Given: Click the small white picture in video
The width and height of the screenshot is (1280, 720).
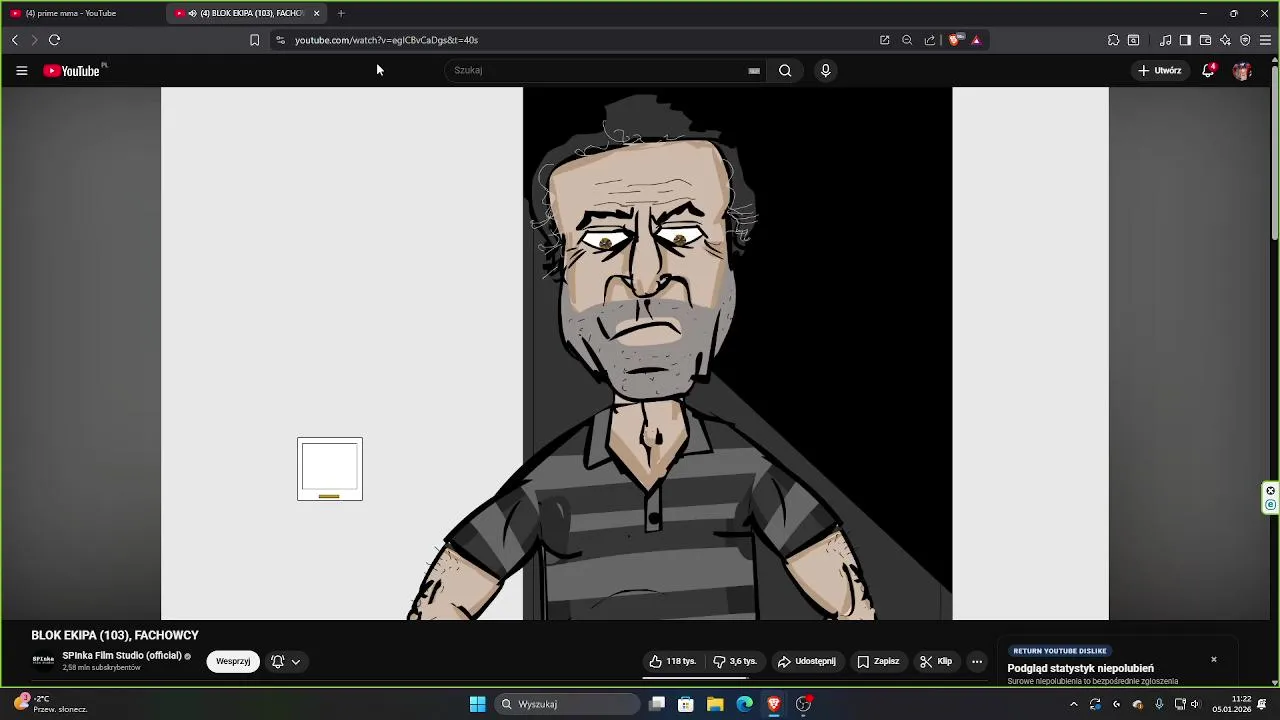Looking at the screenshot, I should point(330,469).
